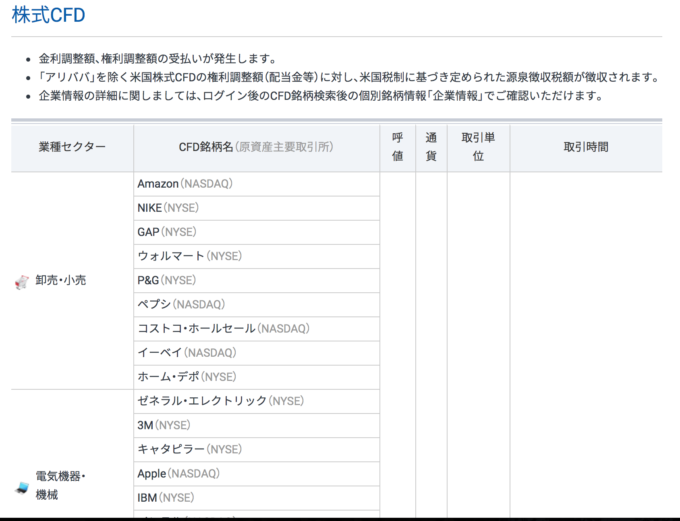Click the laptop icon beside 電気機器・機械
The height and width of the screenshot is (521, 680).
click(x=22, y=488)
